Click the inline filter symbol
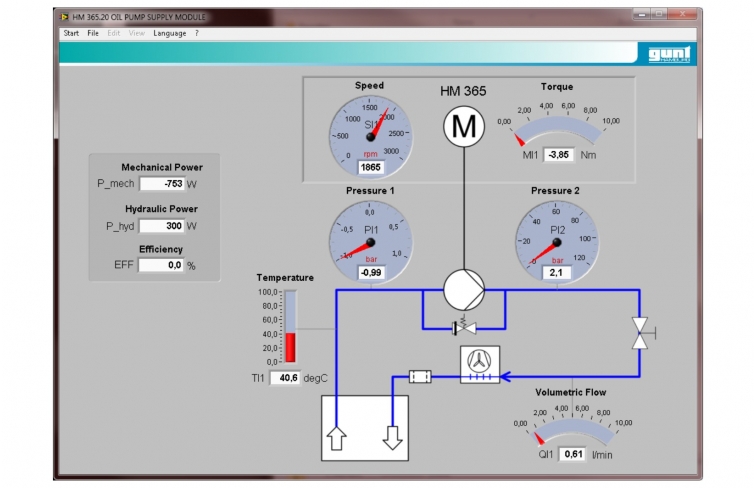Screen dimensions: 755x488 pos(420,376)
